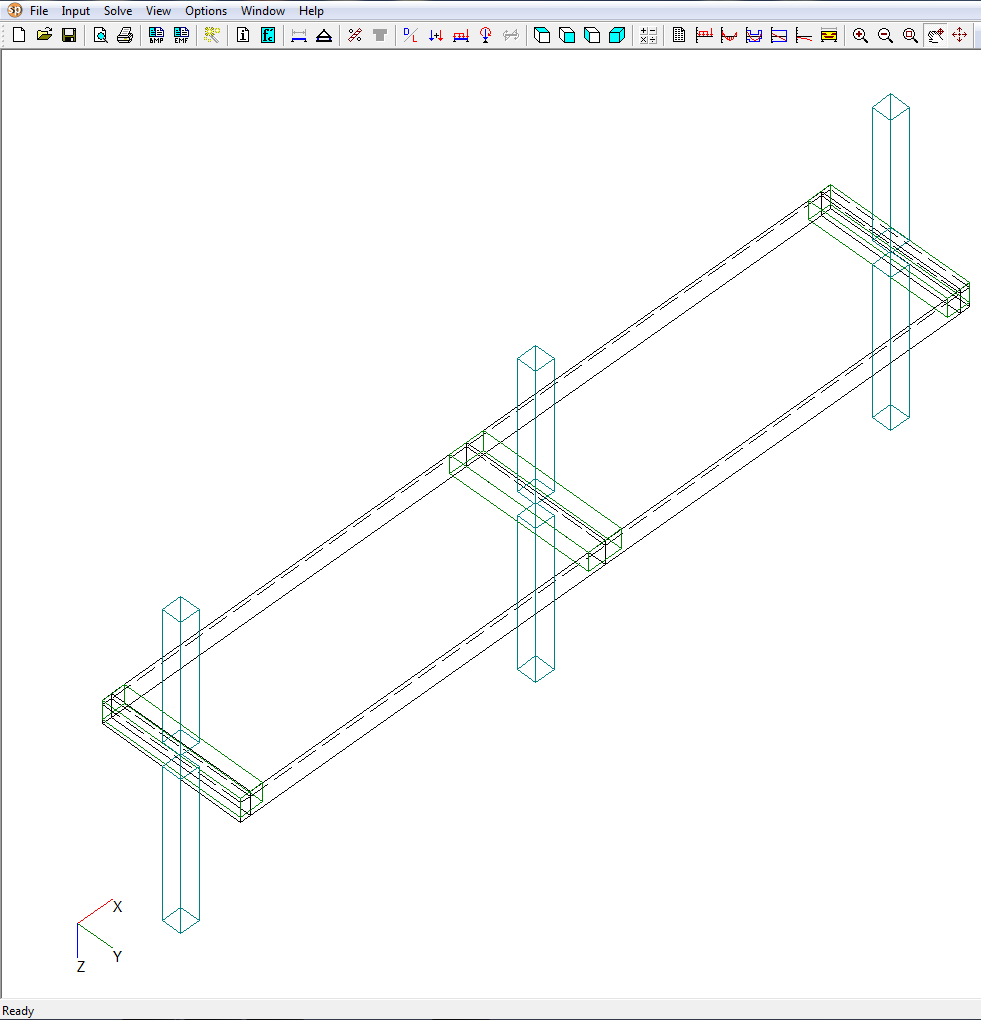Open print preview from the toolbar

(x=100, y=36)
